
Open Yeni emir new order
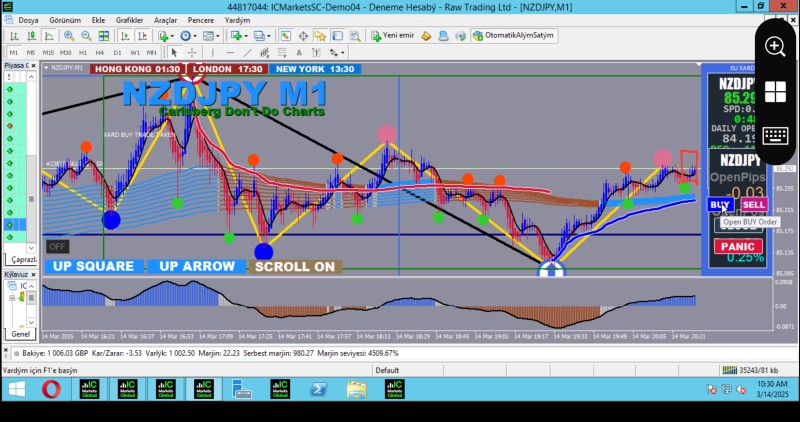click(393, 36)
